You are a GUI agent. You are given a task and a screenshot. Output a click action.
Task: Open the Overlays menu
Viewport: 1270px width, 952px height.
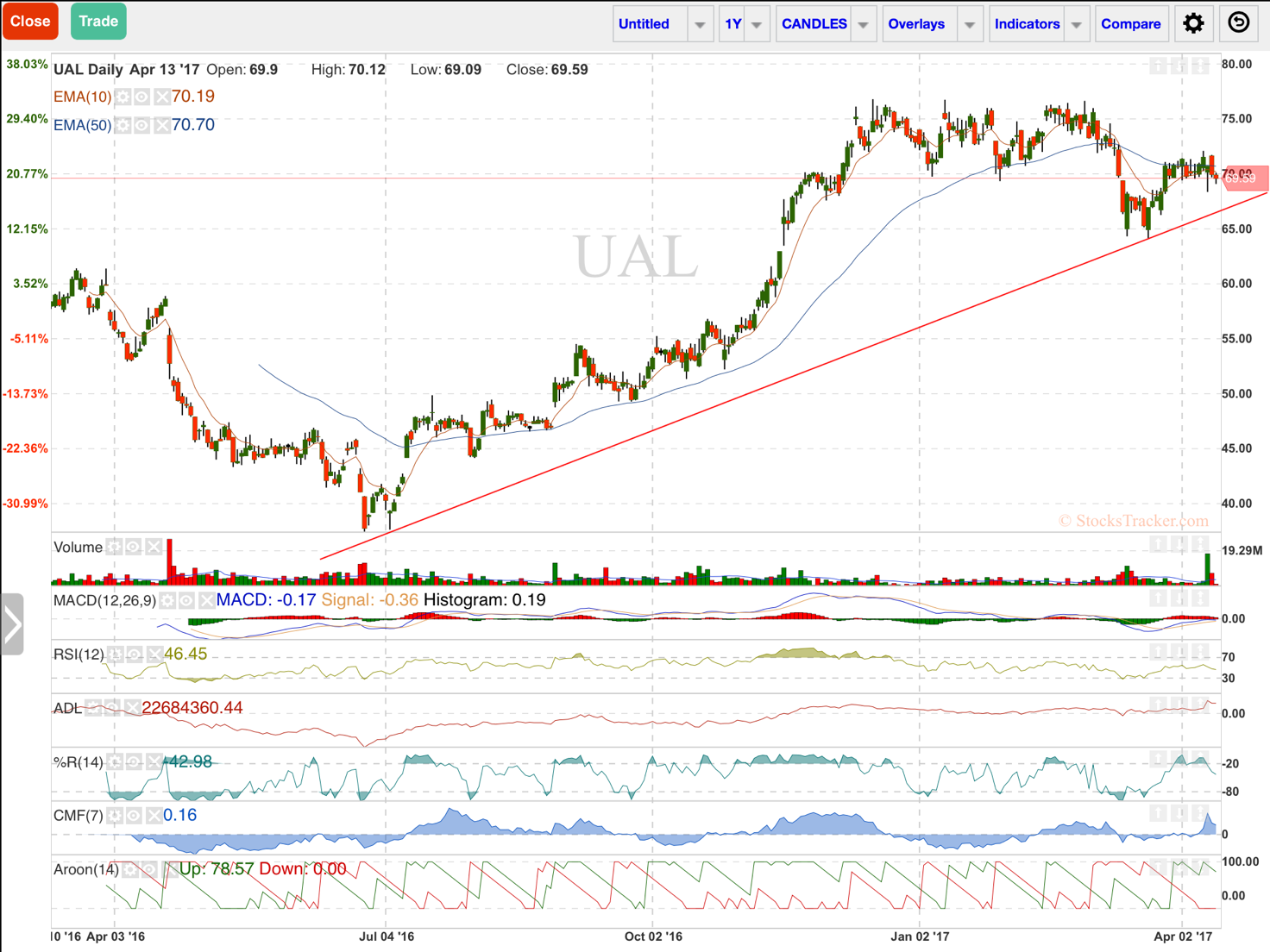pos(916,24)
